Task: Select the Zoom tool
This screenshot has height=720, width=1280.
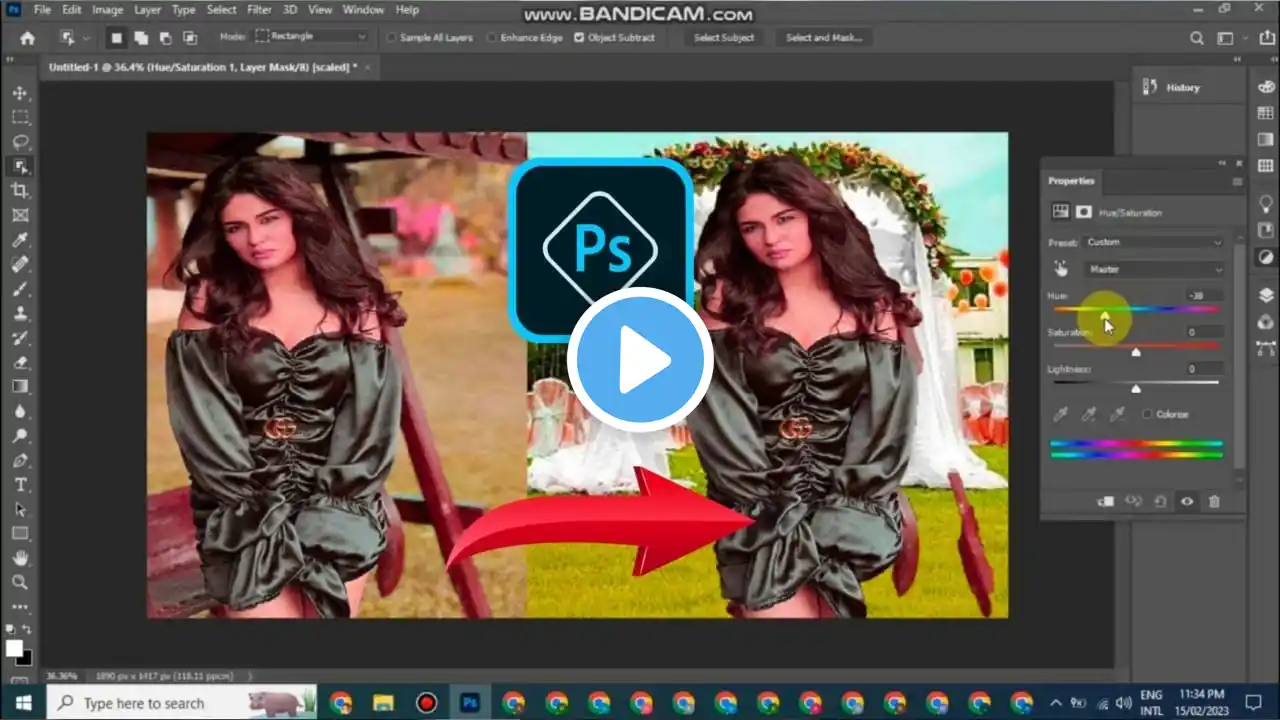Action: (x=20, y=582)
